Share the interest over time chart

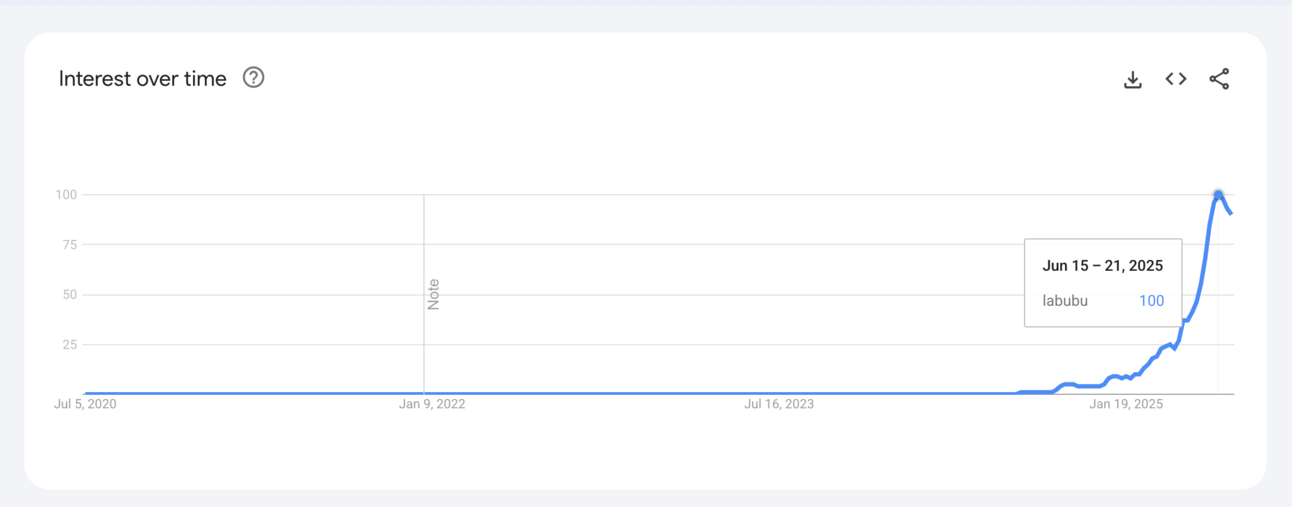[1219, 79]
